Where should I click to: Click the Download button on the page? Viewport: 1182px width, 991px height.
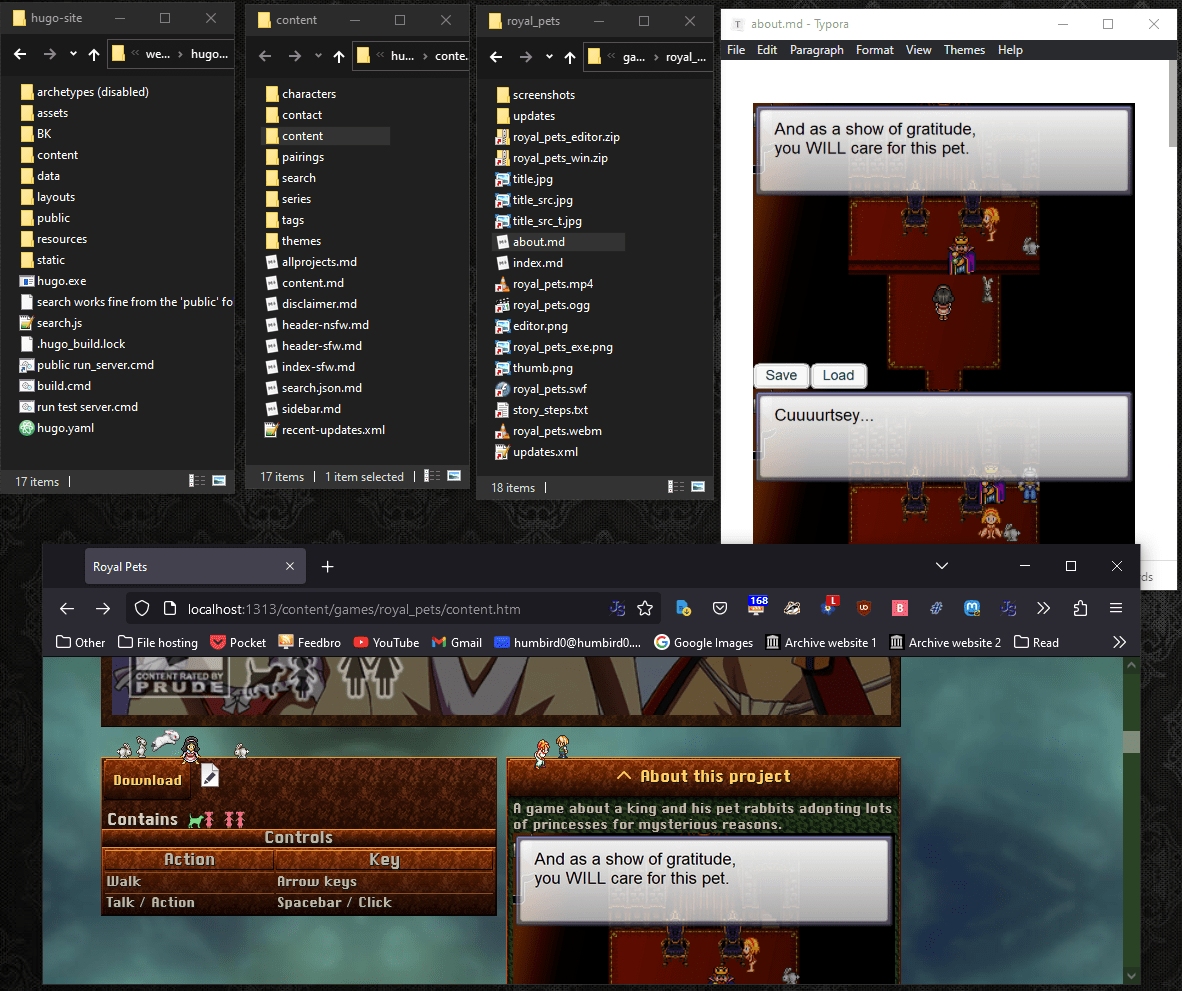[147, 780]
